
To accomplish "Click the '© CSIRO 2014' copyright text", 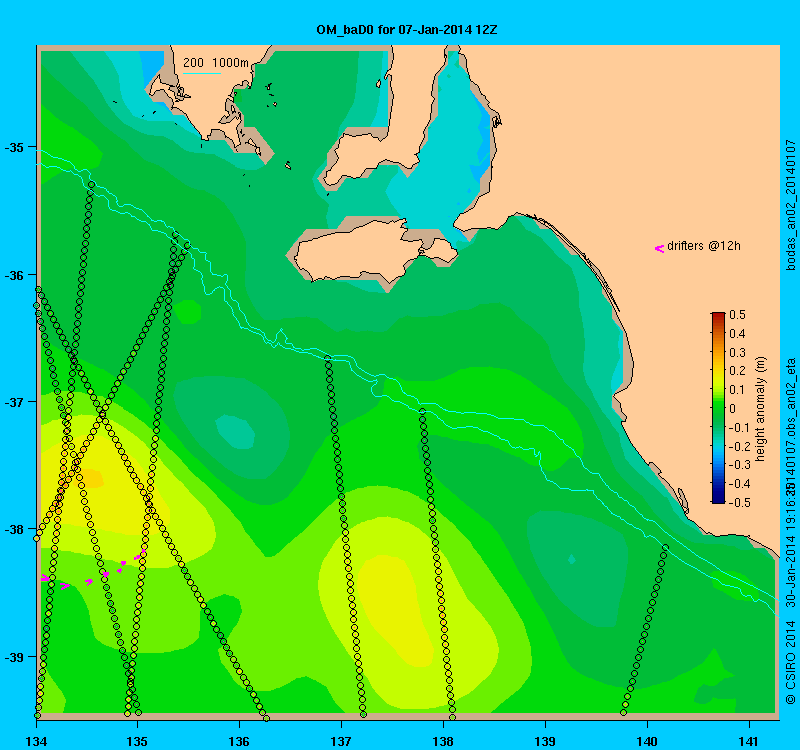I will [x=790, y=663].
